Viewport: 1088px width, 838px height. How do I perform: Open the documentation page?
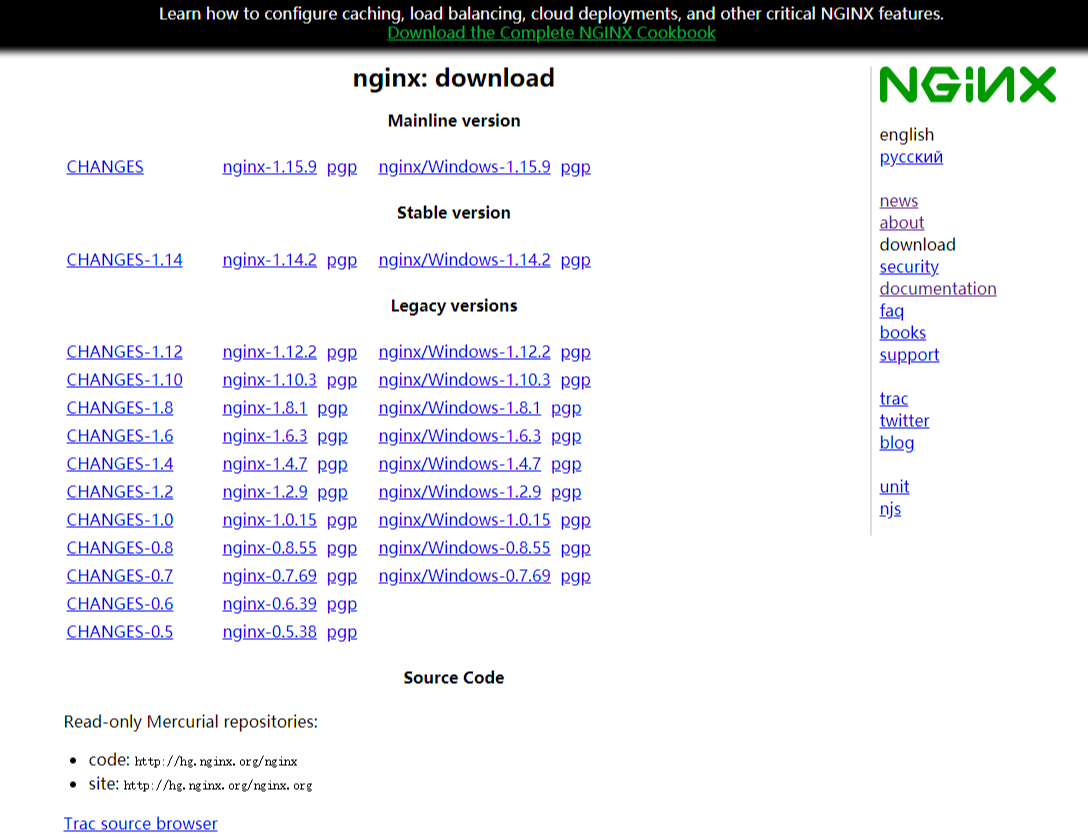click(937, 288)
